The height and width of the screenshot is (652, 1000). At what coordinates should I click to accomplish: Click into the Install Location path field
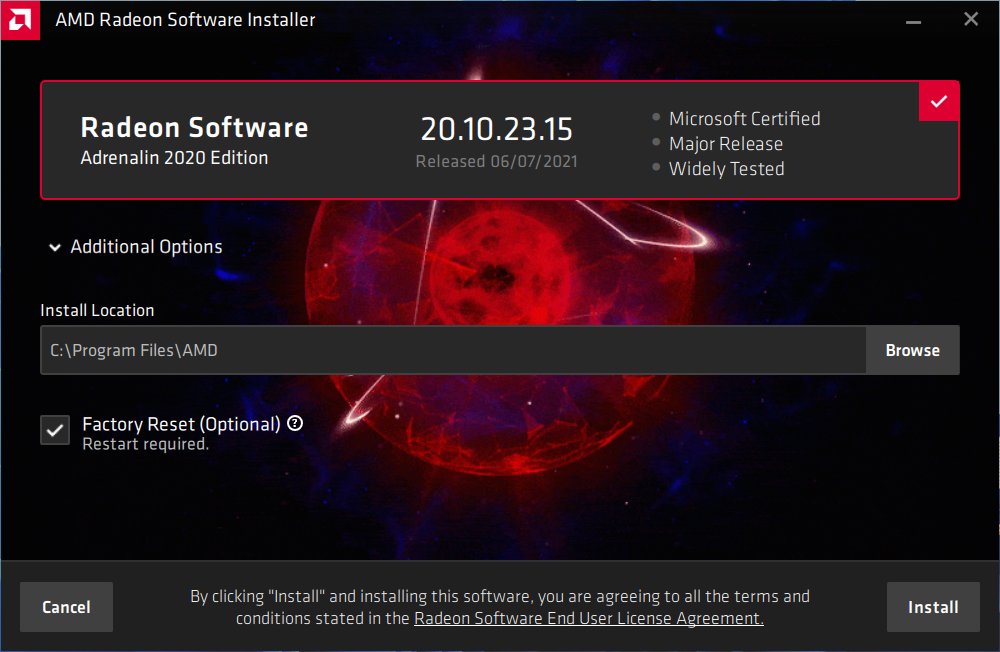coord(452,350)
